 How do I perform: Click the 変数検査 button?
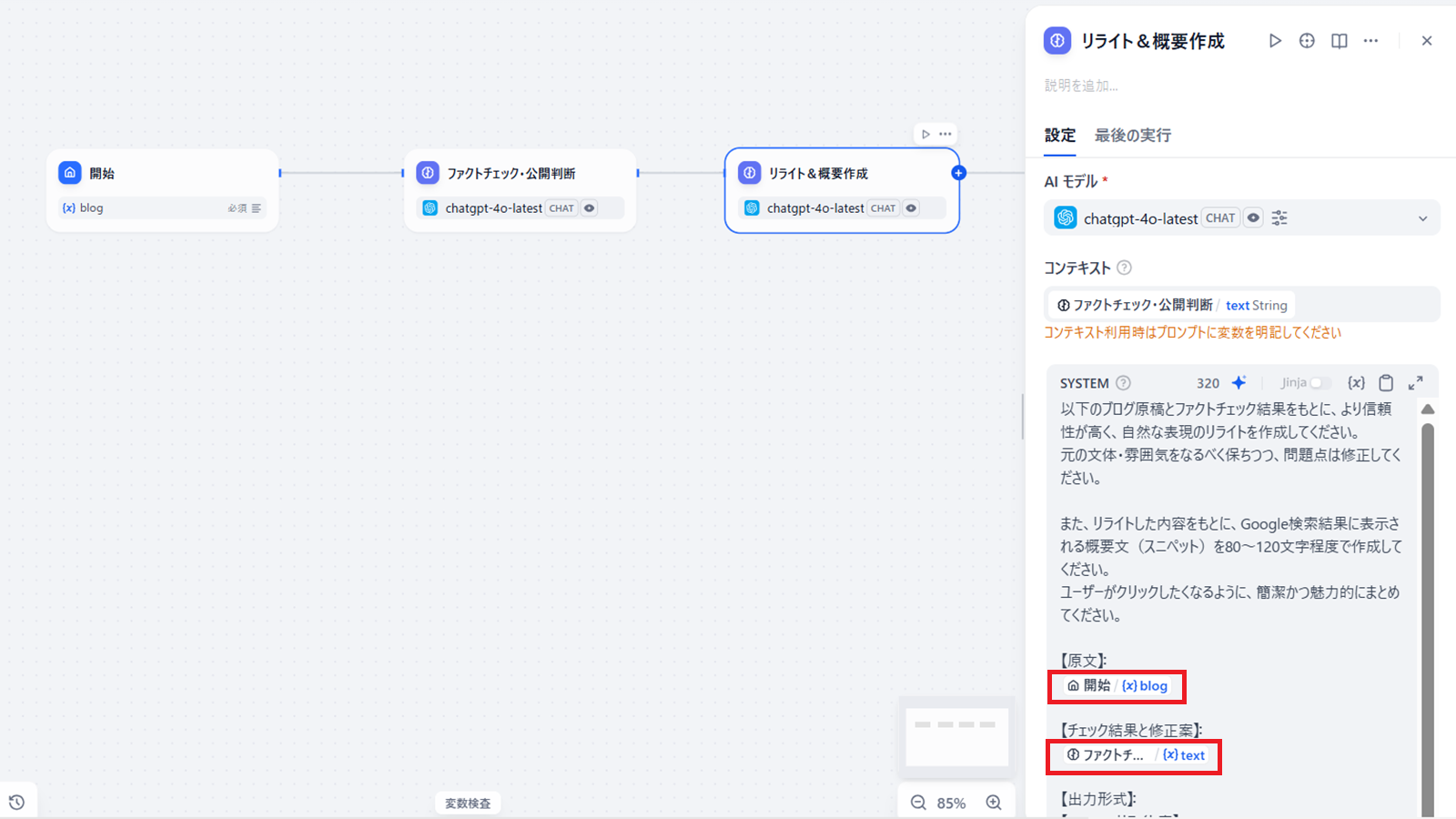pos(468,804)
